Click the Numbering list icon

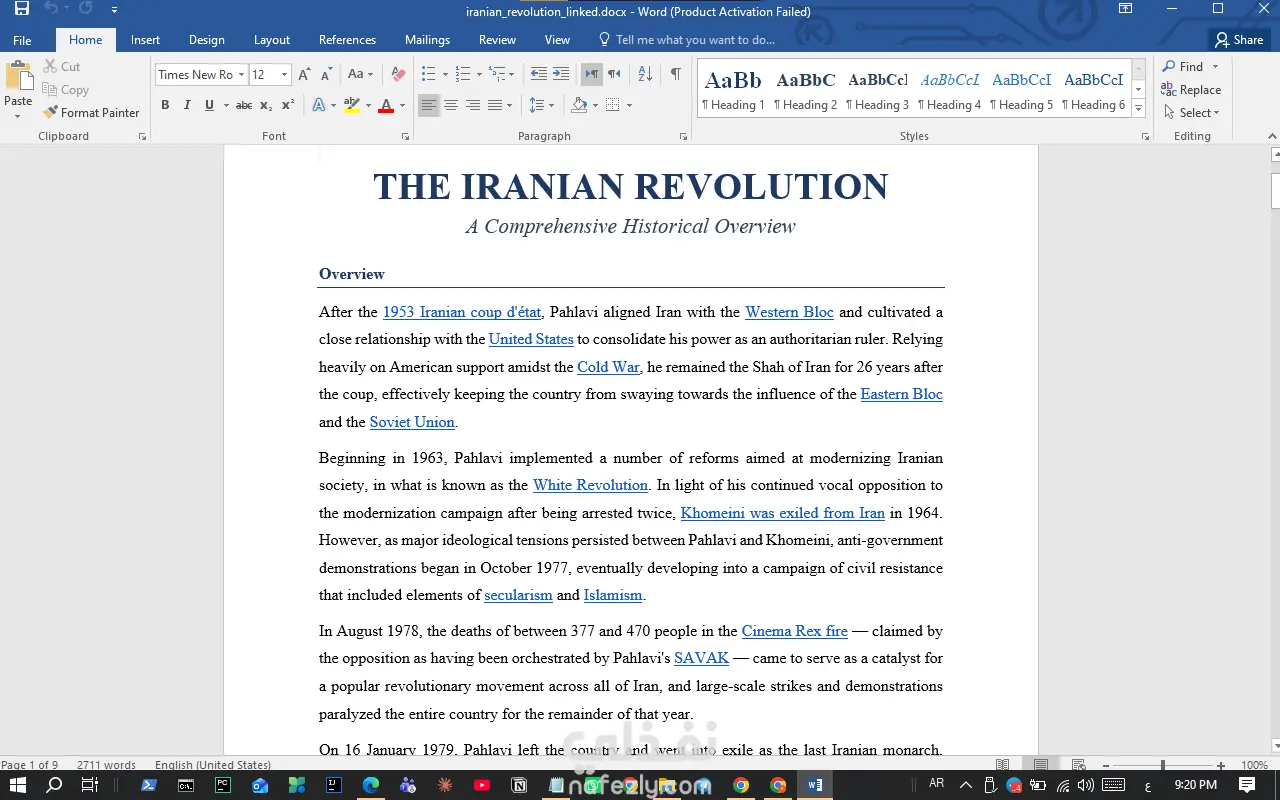tap(462, 75)
